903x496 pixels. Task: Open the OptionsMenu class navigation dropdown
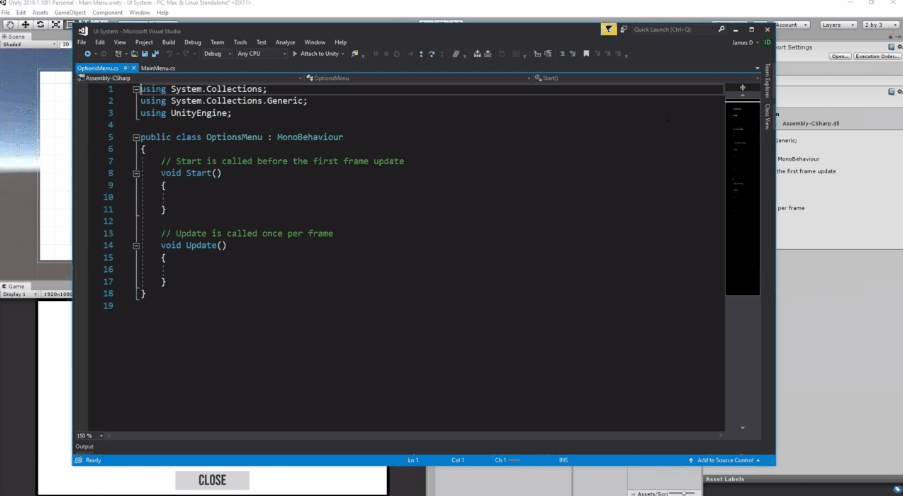(418, 78)
